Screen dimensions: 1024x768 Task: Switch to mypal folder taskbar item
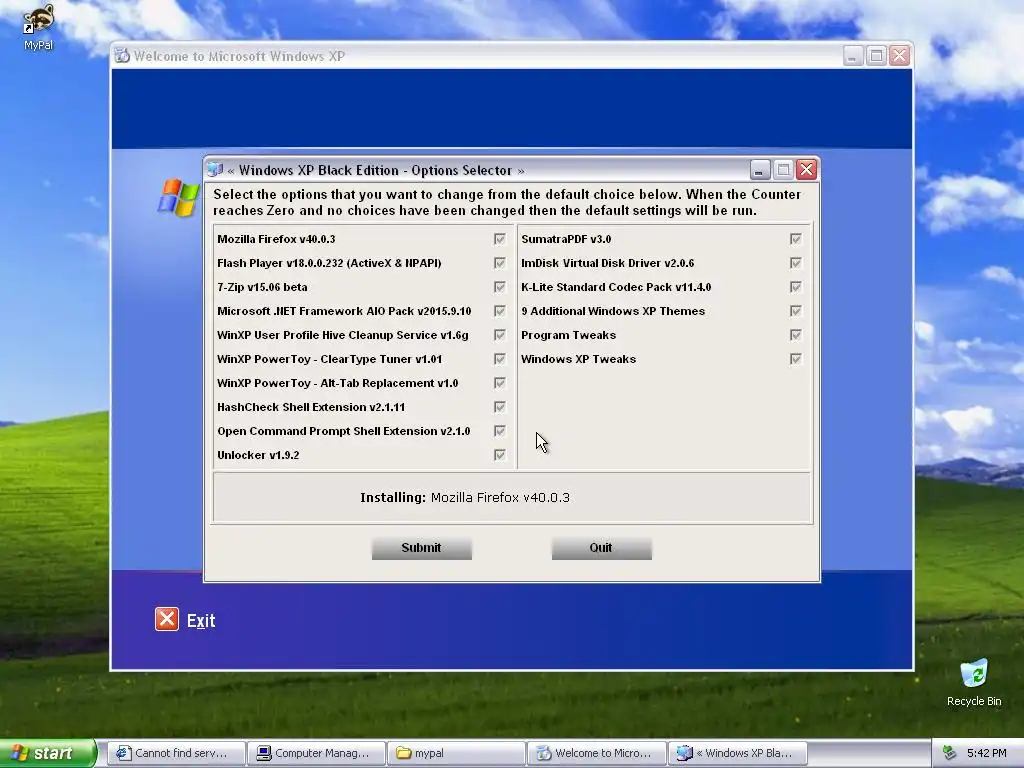[x=456, y=753]
